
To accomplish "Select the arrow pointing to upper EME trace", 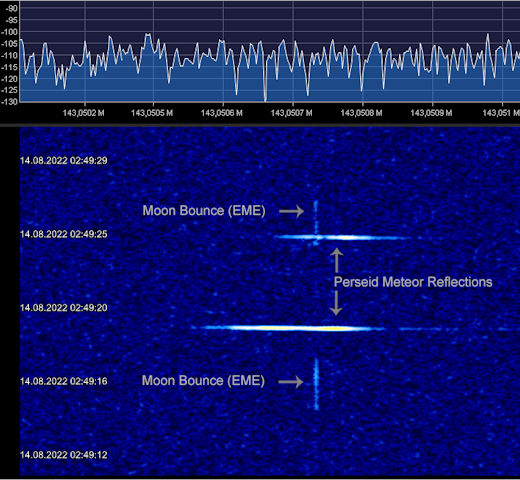I will point(292,211).
